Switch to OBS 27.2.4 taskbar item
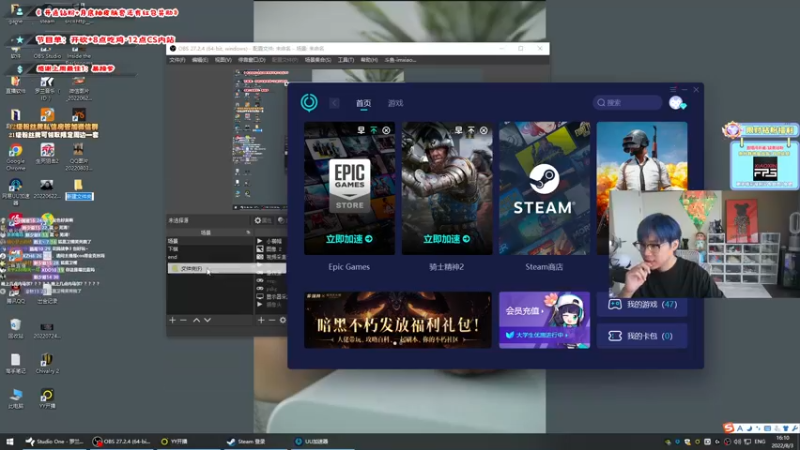Viewport: 800px width, 450px height. pyautogui.click(x=122, y=441)
